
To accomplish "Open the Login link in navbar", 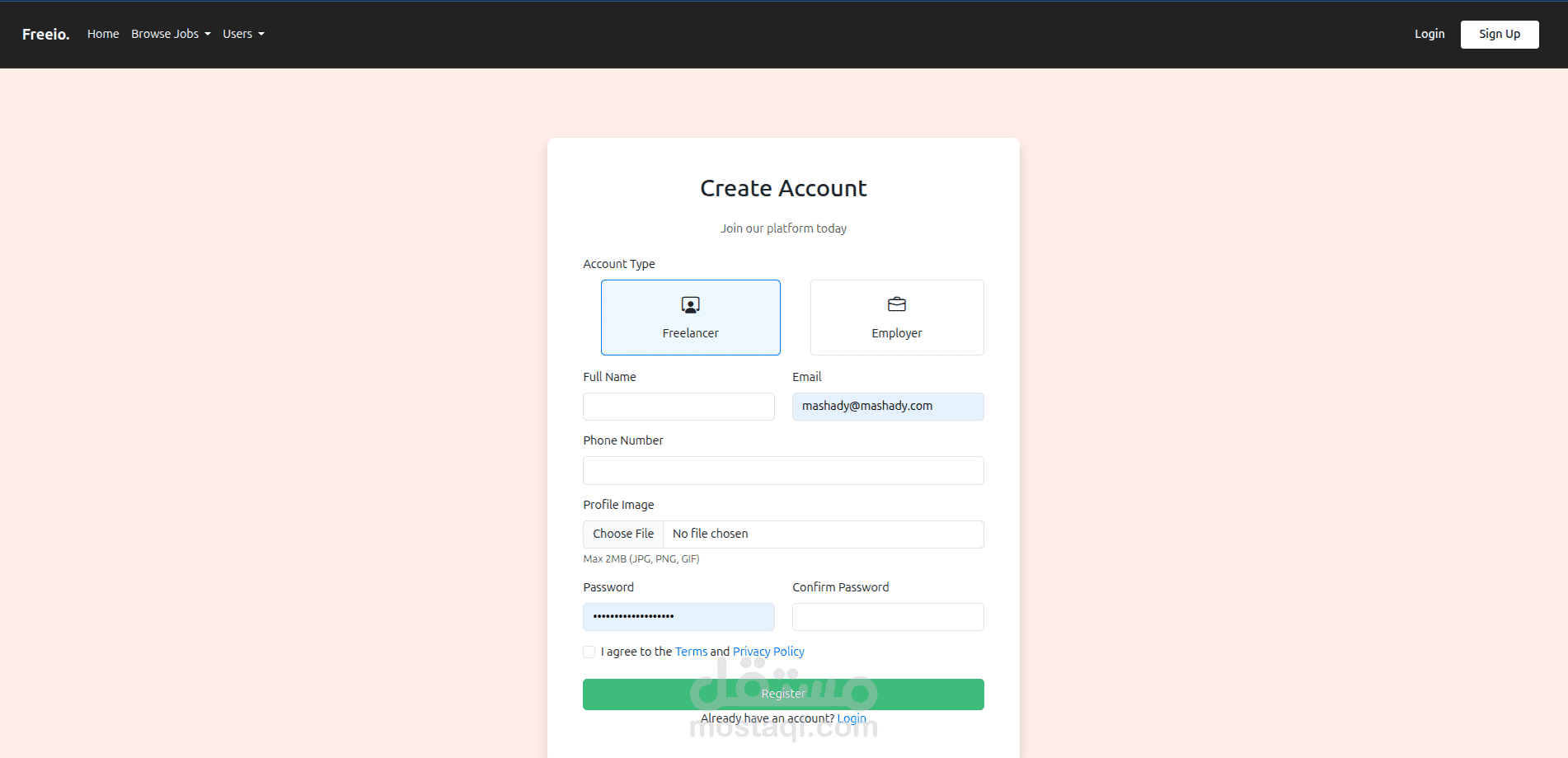I will [1430, 34].
